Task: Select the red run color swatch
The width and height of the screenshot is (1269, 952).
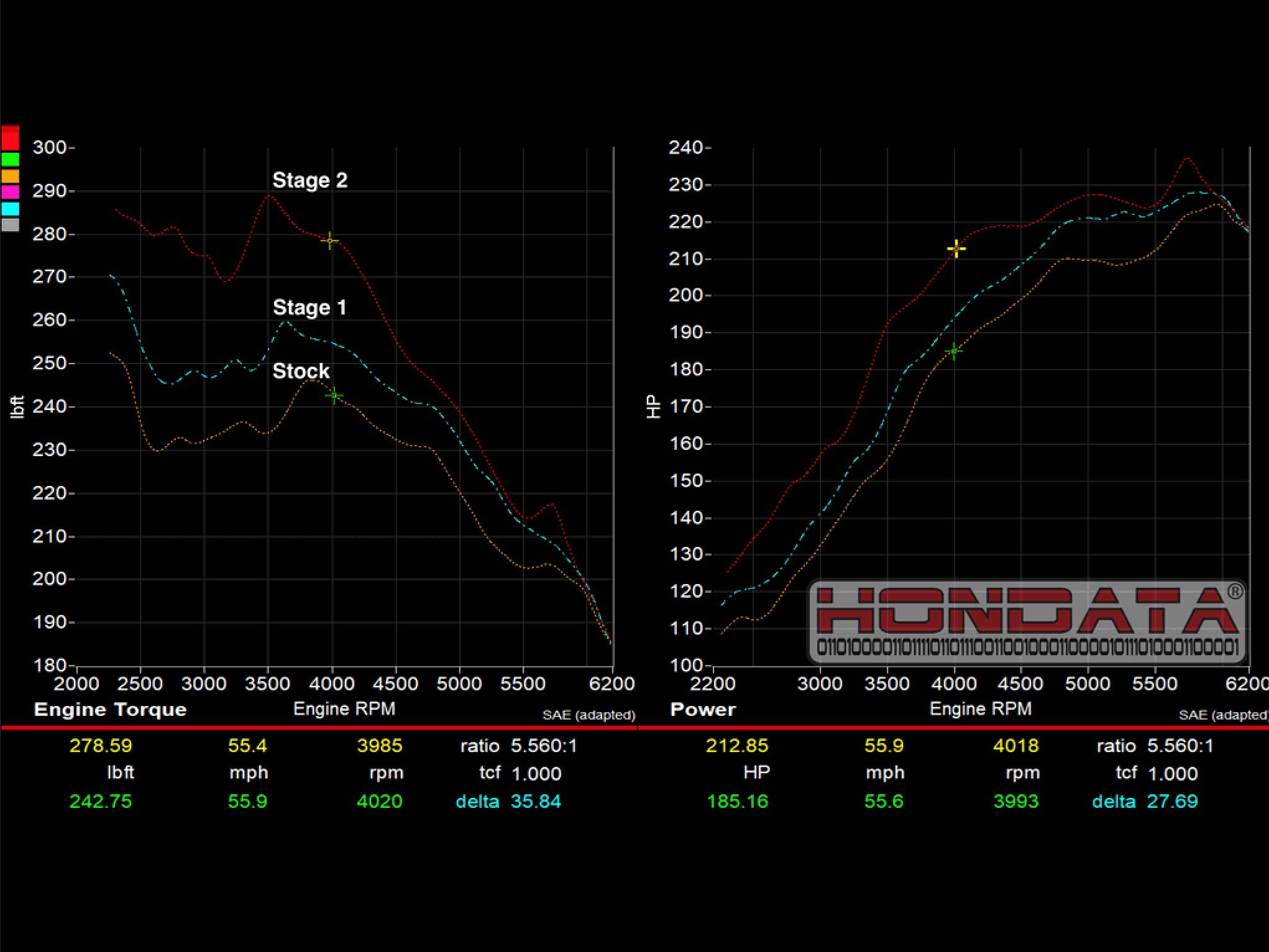Action: click(x=10, y=139)
